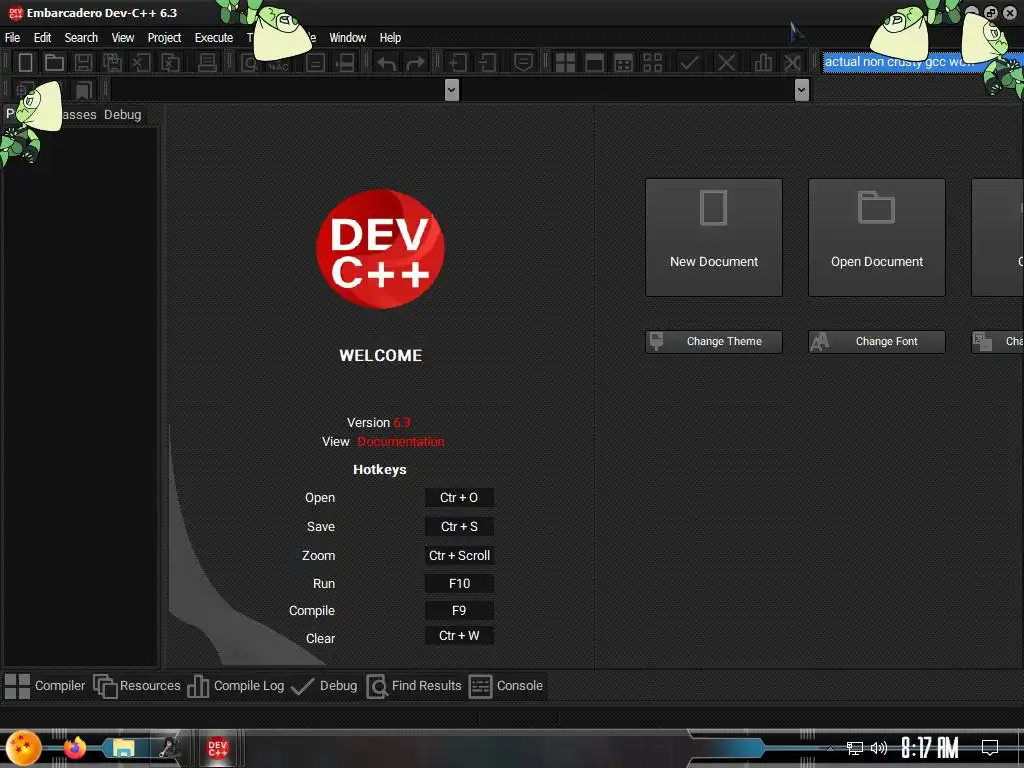Click the Close All files toolbar icon
1024x768 pixels.
coord(170,63)
